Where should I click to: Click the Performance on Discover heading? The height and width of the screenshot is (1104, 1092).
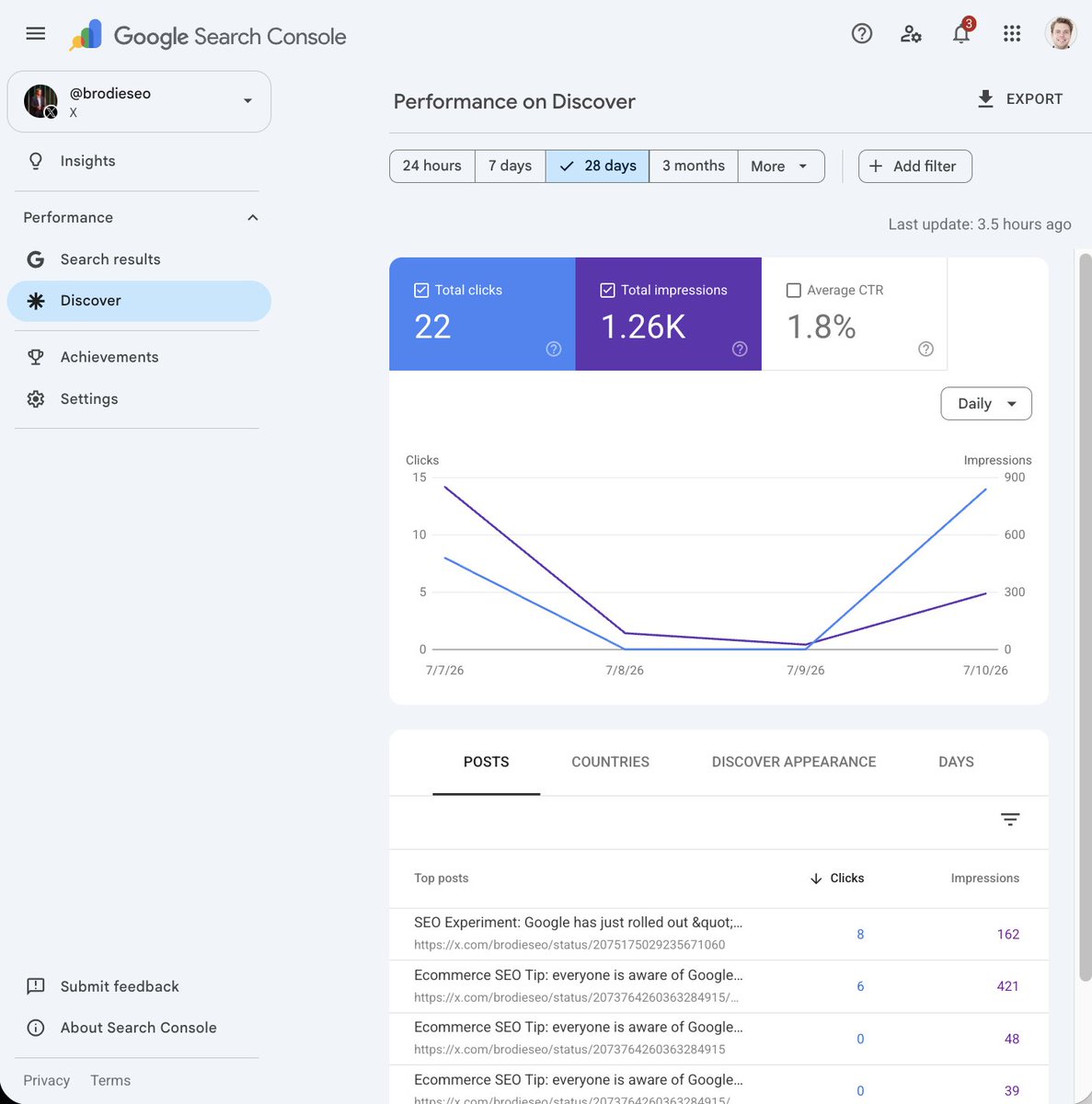514,102
